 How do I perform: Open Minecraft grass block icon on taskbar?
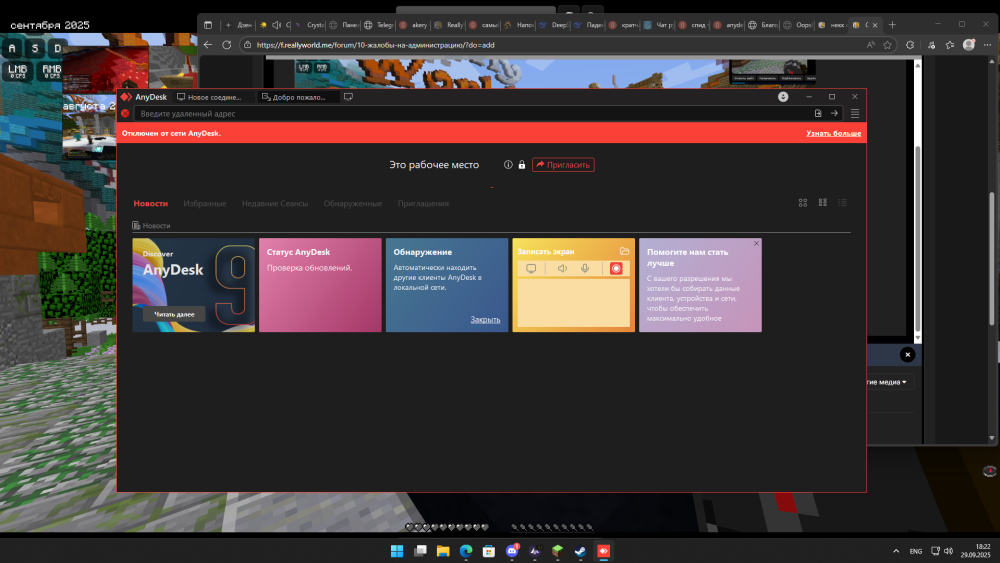click(x=557, y=551)
